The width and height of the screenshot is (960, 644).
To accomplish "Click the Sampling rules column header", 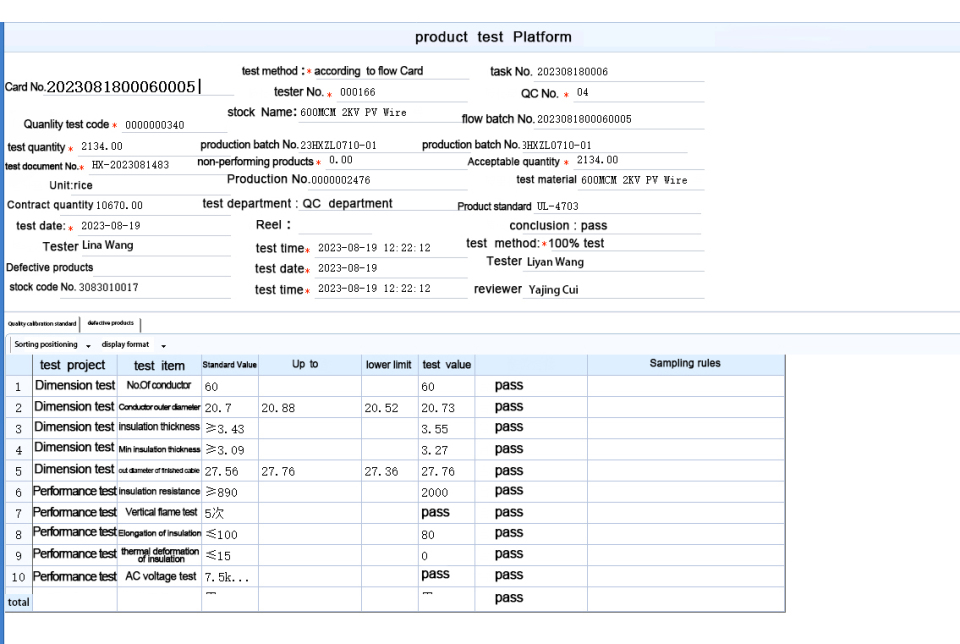I will (x=685, y=364).
